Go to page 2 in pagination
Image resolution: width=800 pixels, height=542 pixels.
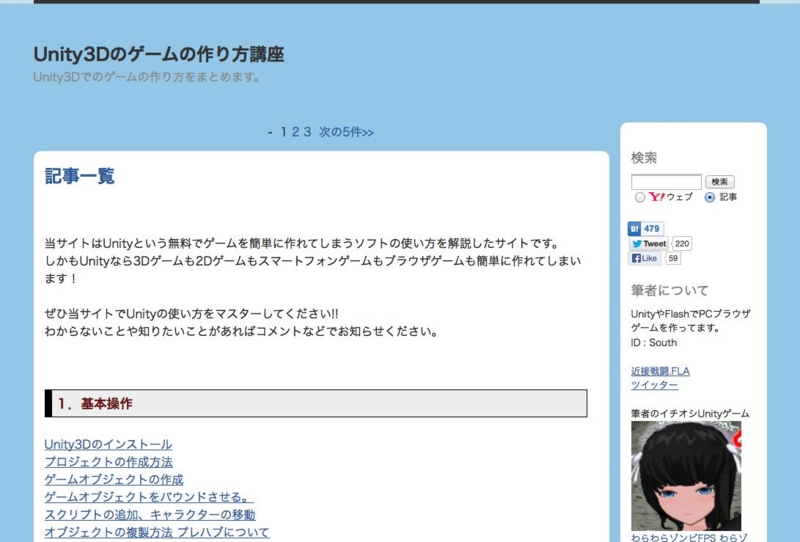[295, 132]
